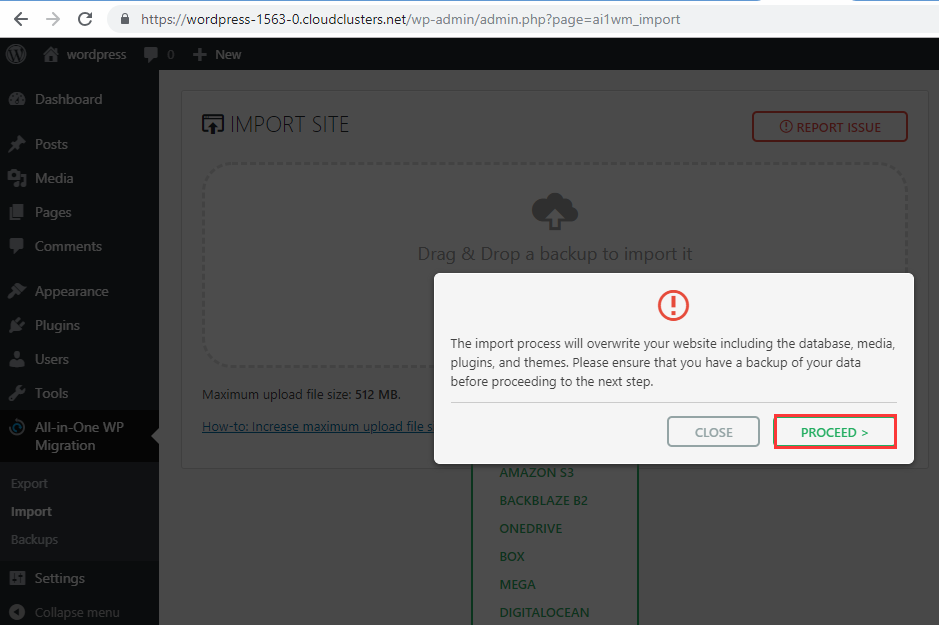
Task: Click the drag and drop backup area
Action: 555,265
